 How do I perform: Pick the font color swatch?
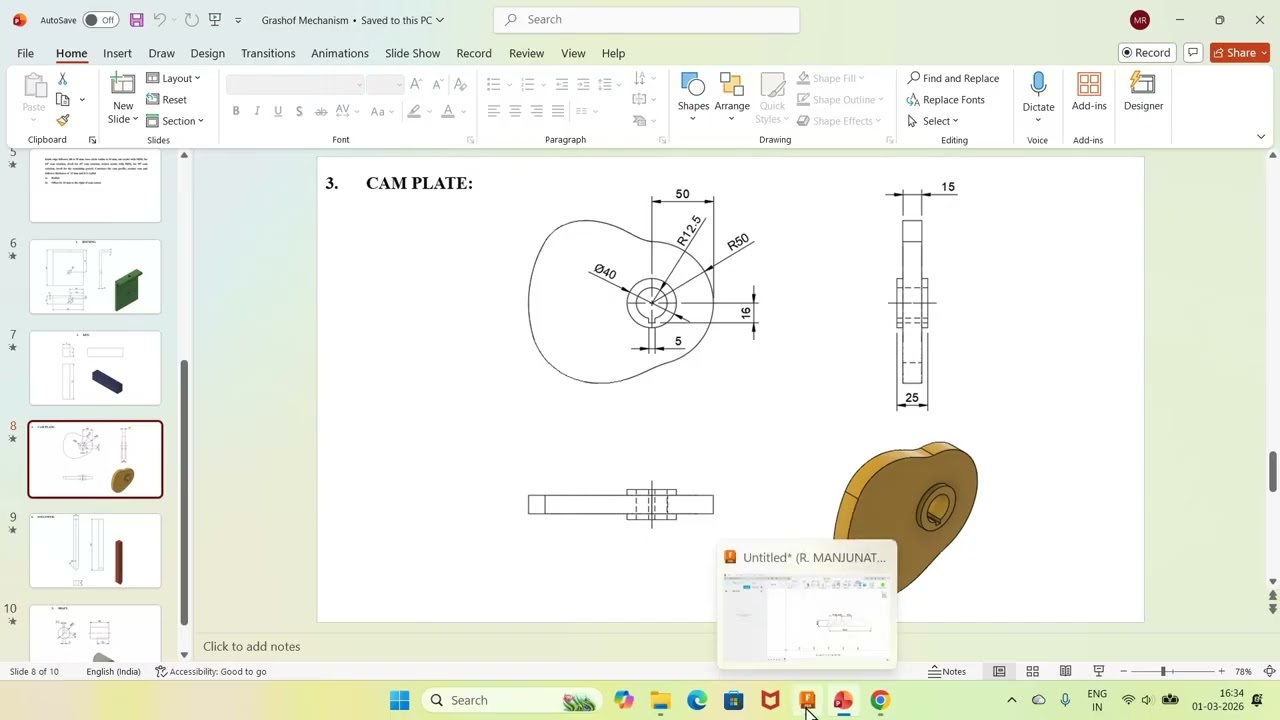(x=448, y=111)
